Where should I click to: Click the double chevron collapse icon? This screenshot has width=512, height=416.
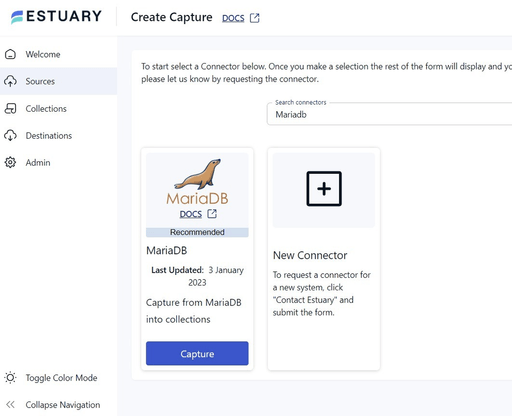click(x=10, y=405)
